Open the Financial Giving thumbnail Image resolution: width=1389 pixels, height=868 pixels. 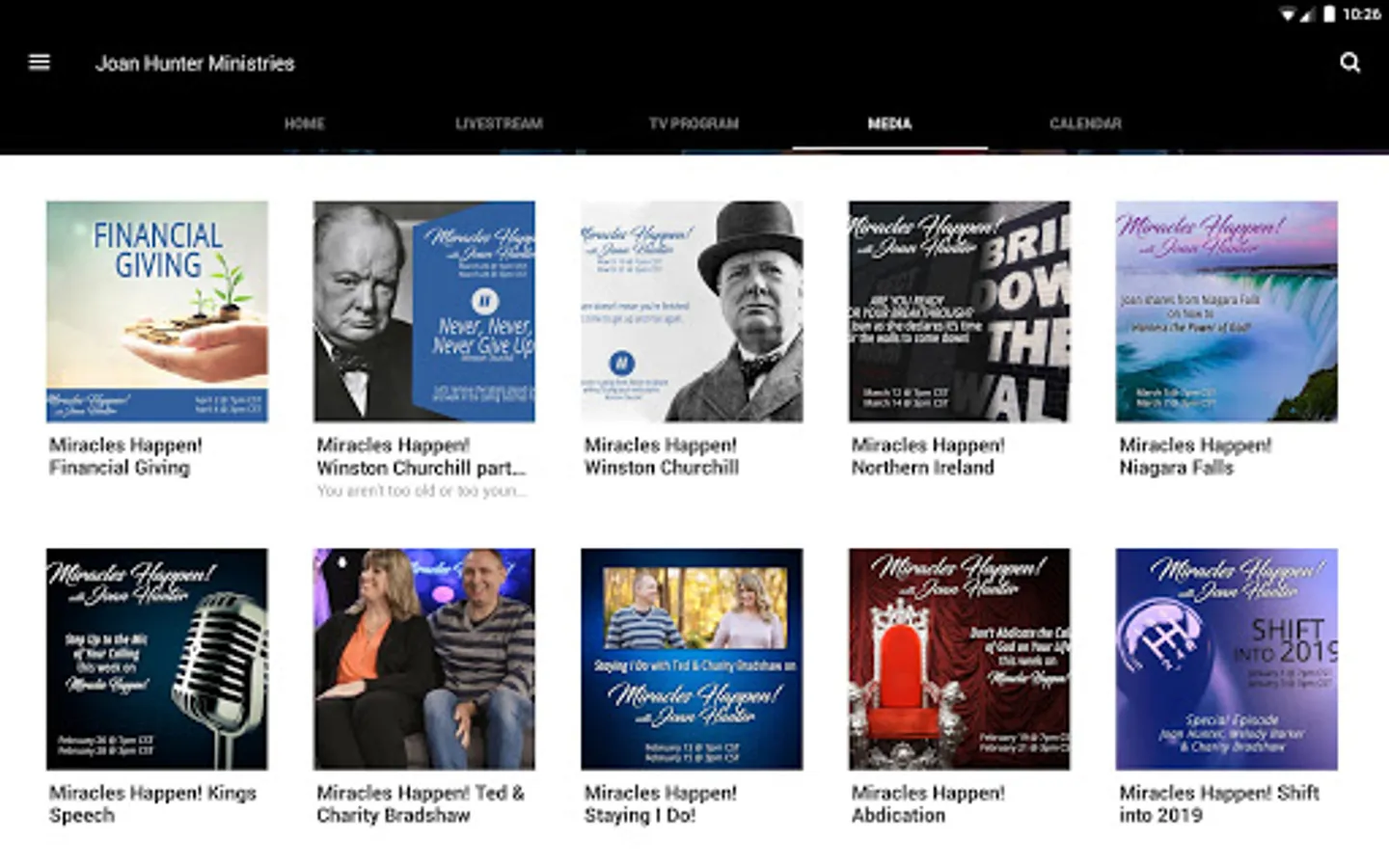click(157, 312)
